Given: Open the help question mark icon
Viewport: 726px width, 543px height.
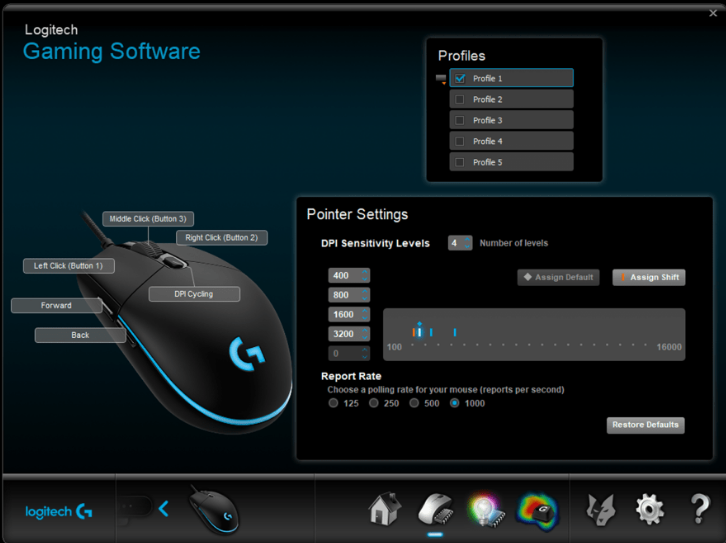Looking at the screenshot, I should pos(700,509).
